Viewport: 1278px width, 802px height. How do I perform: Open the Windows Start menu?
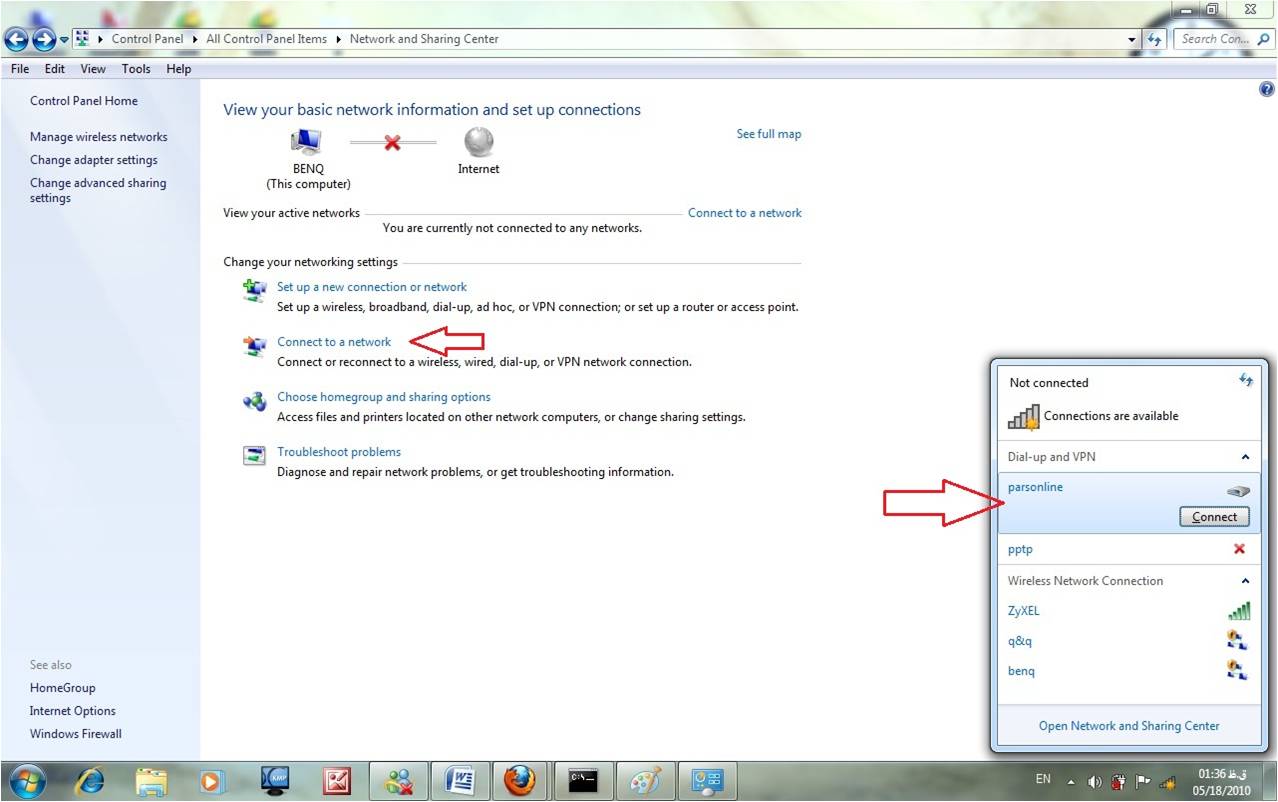coord(27,780)
